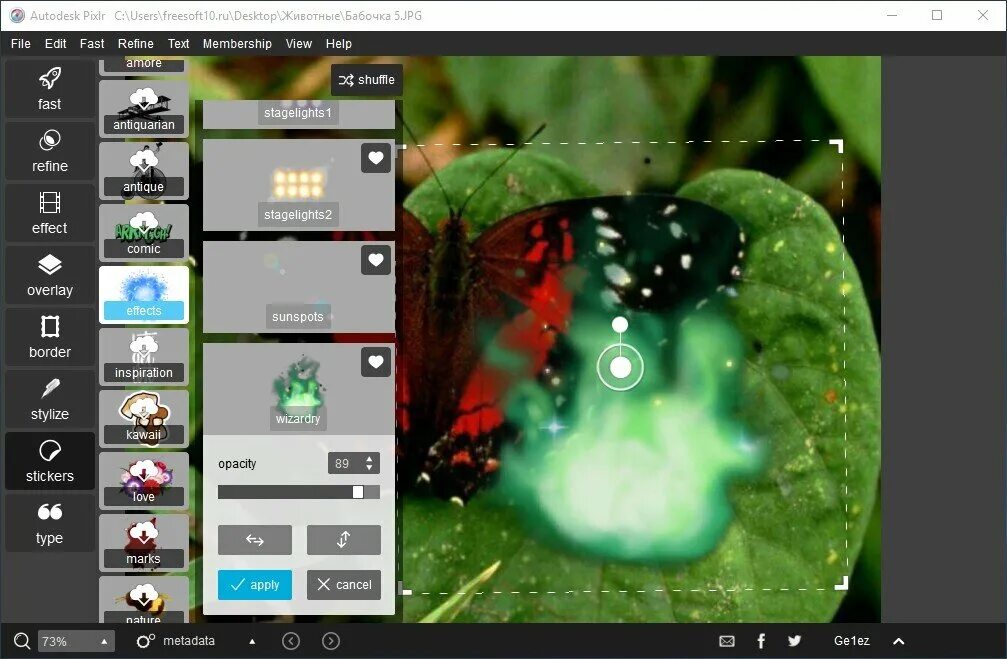The height and width of the screenshot is (659, 1007).
Task: Click the Ge1ez username
Action: [852, 641]
